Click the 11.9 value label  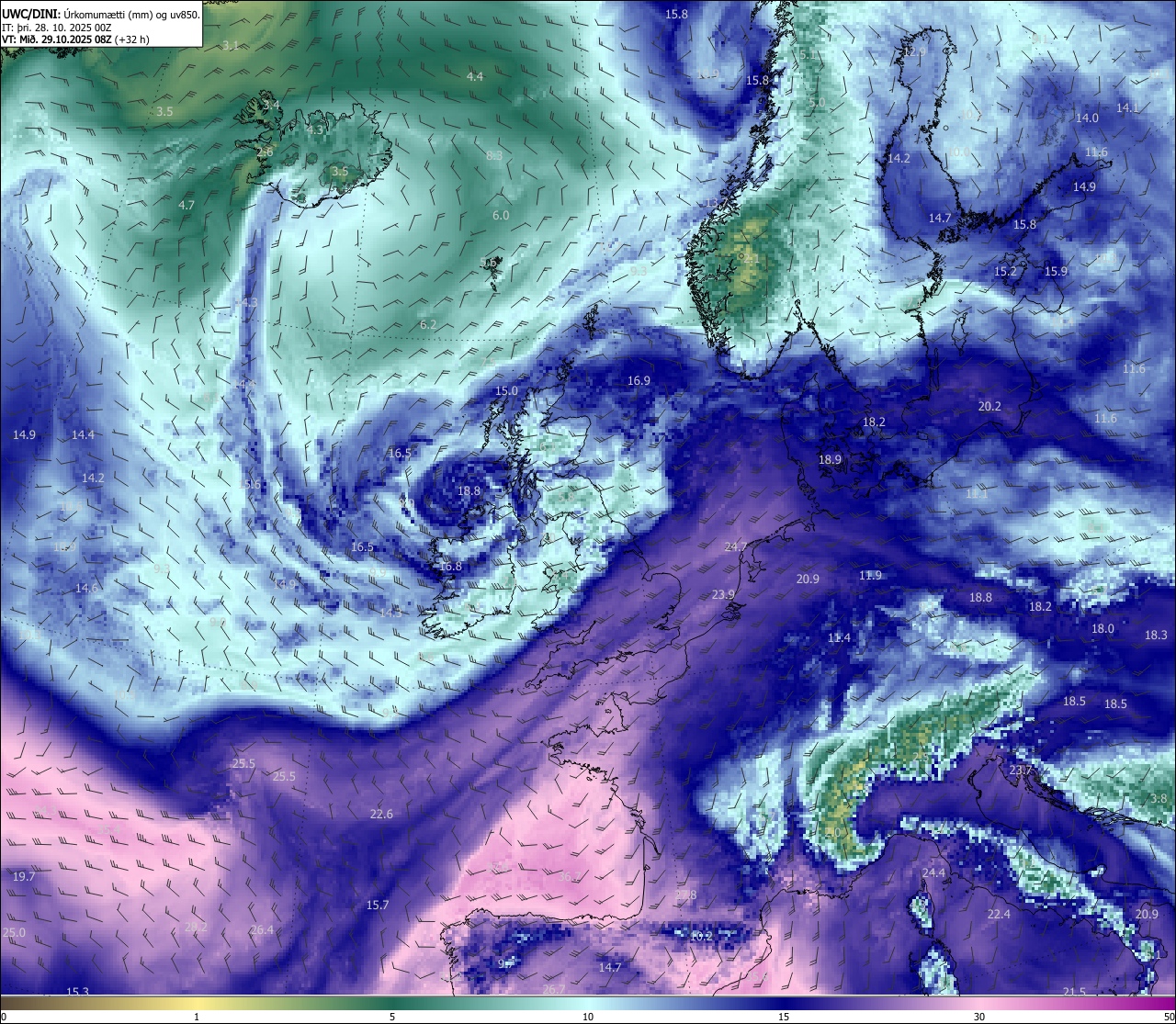[x=870, y=575]
